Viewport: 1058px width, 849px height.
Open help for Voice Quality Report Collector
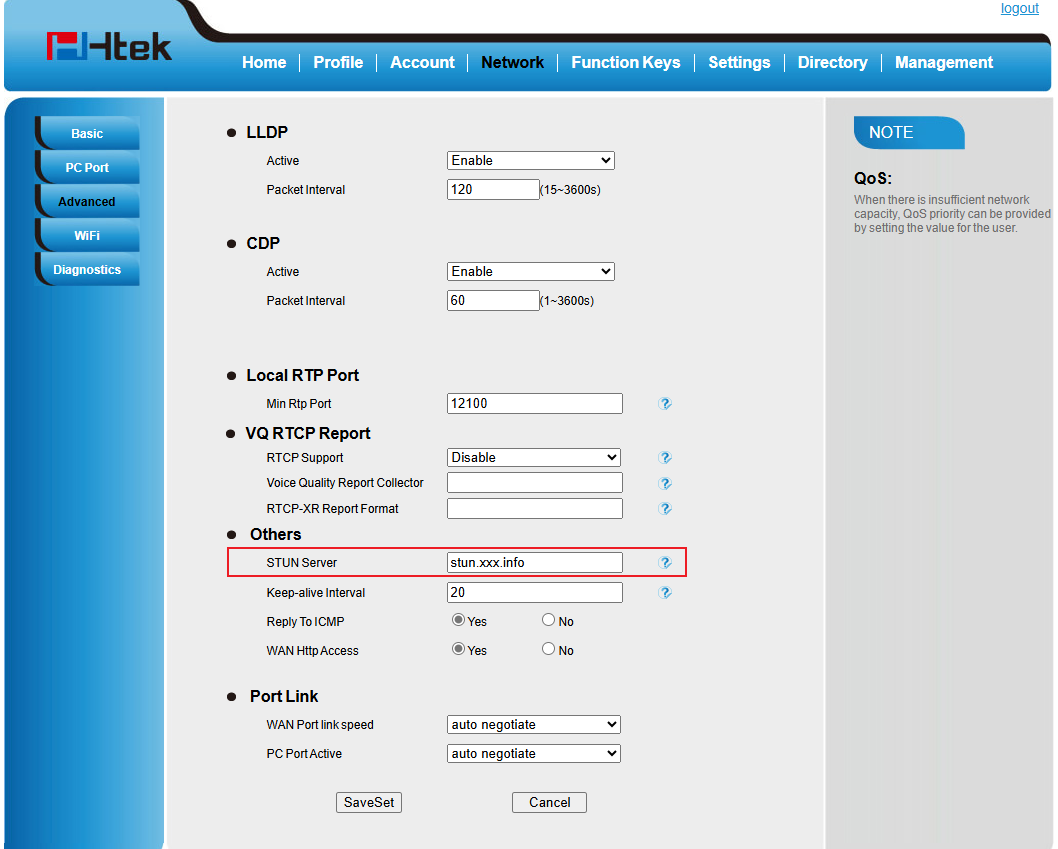[x=665, y=483]
